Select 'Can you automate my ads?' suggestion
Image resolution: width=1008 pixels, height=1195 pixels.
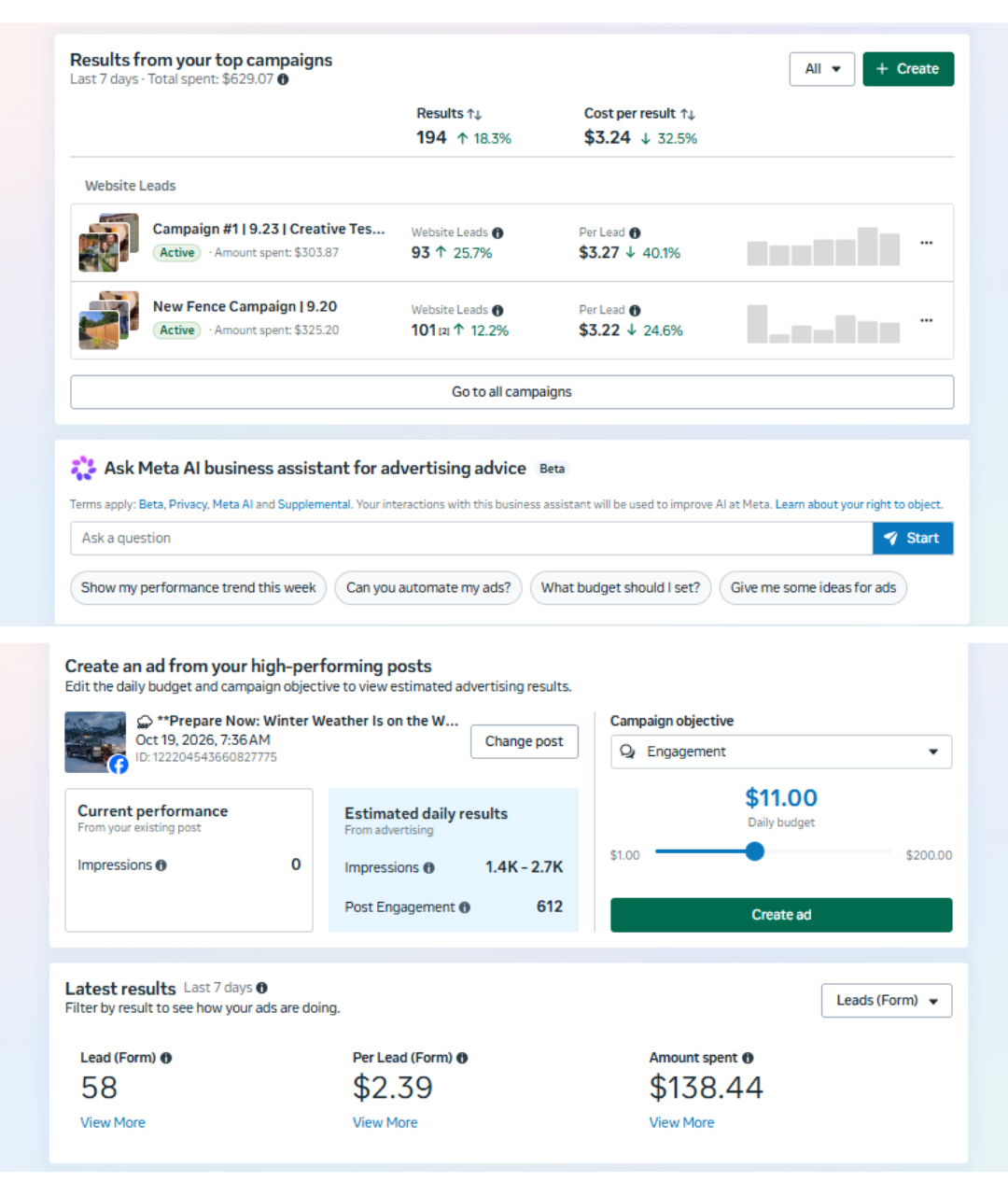(x=428, y=588)
